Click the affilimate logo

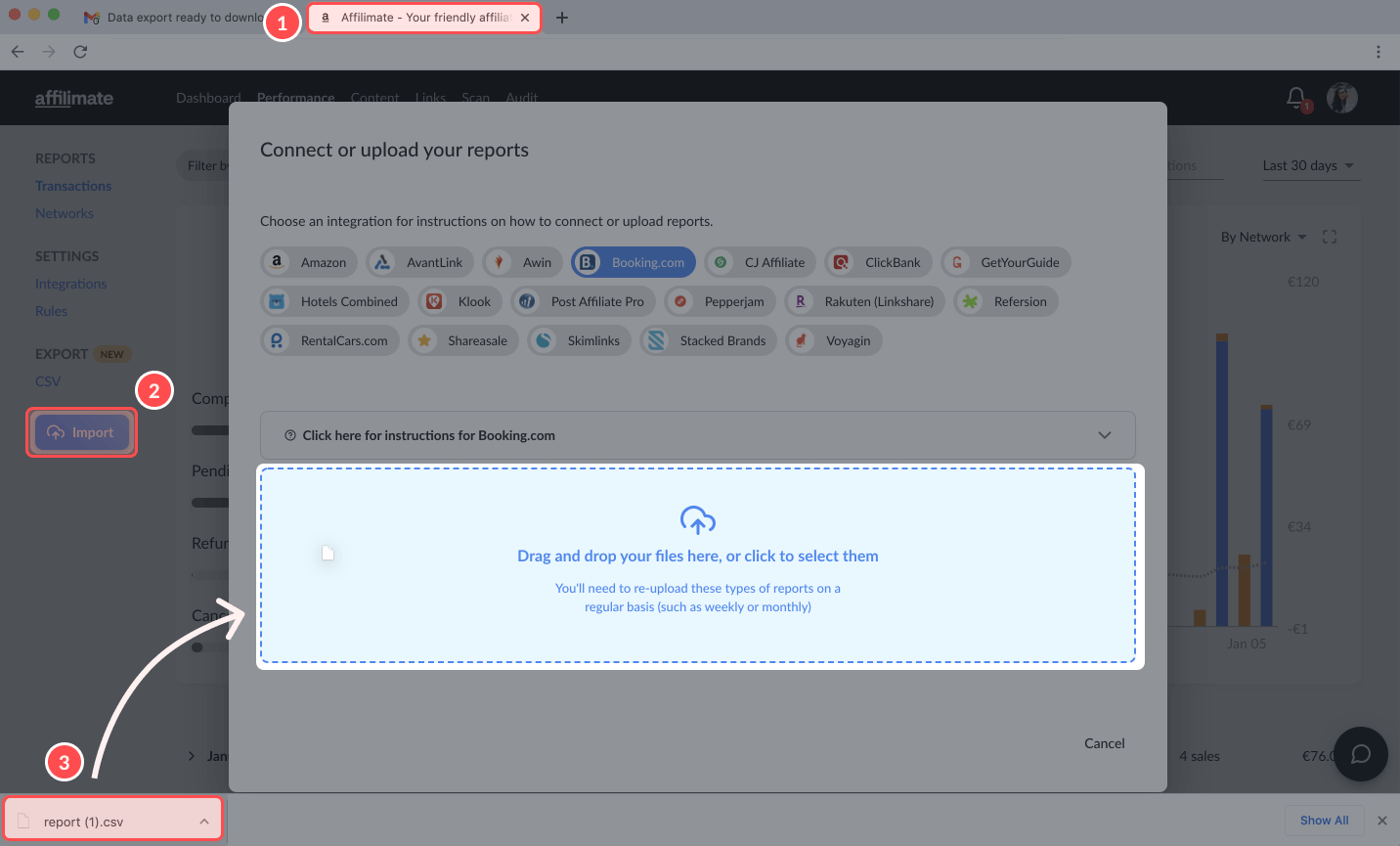pyautogui.click(x=74, y=98)
